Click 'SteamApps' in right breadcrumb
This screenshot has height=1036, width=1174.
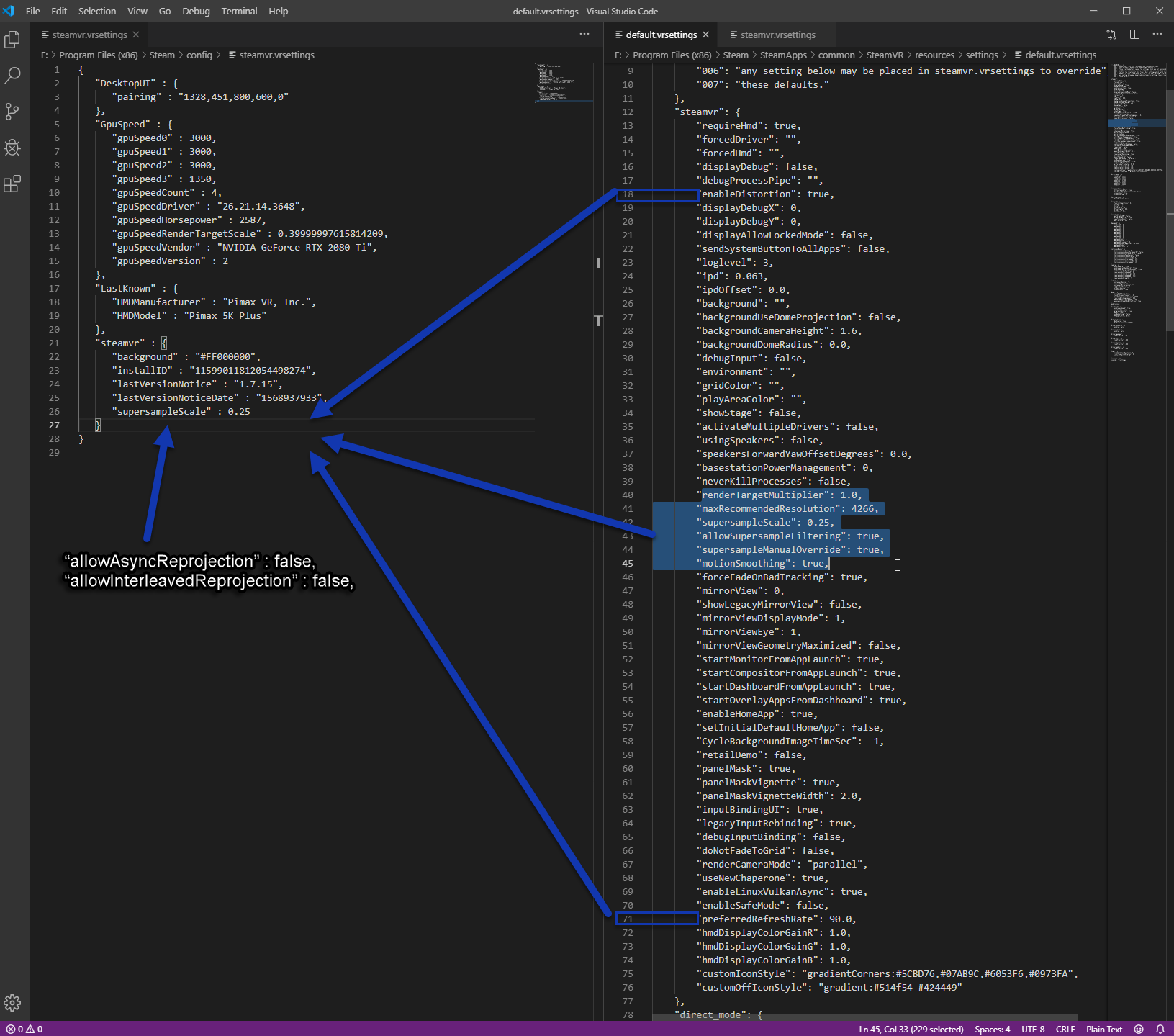pyautogui.click(x=783, y=55)
